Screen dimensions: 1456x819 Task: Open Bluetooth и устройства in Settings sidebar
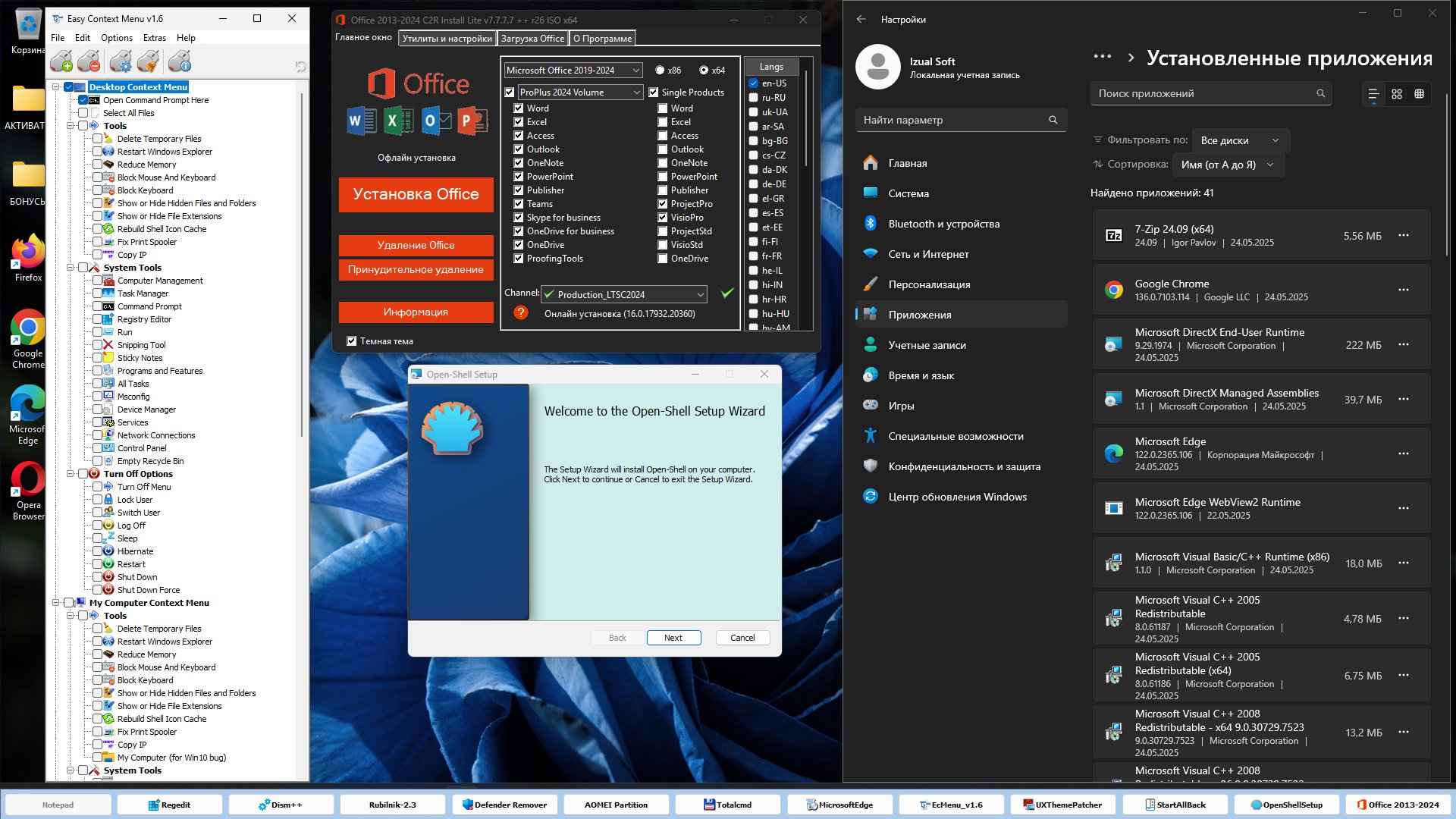click(x=961, y=224)
